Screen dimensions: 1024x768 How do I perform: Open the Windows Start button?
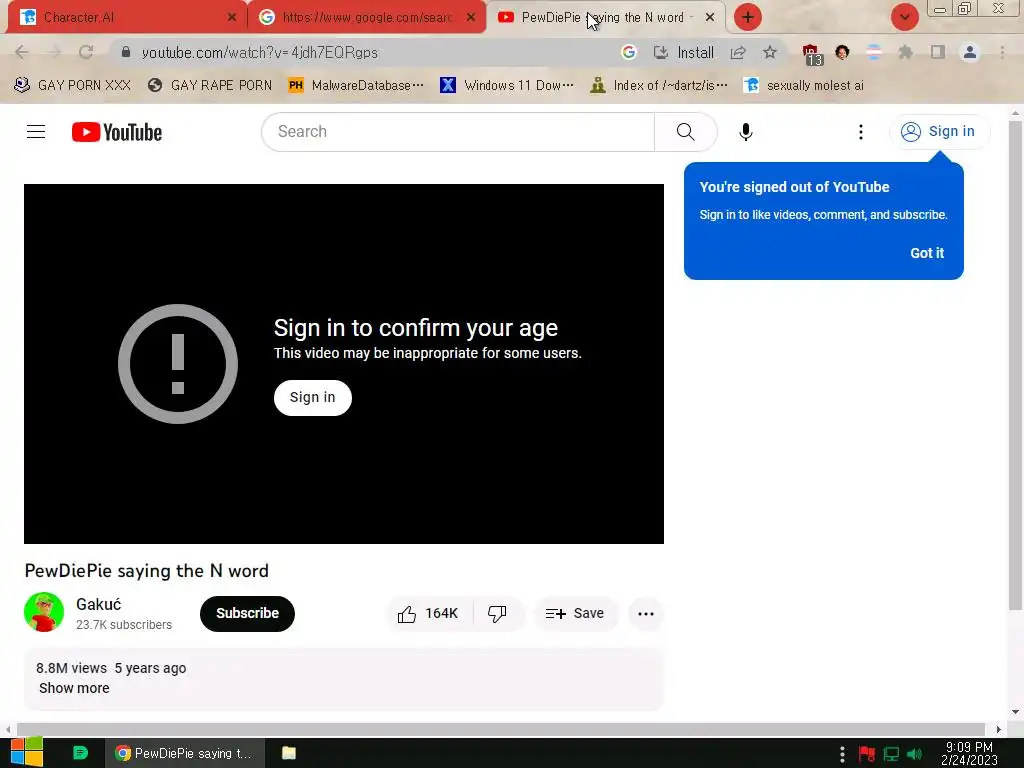pyautogui.click(x=27, y=753)
